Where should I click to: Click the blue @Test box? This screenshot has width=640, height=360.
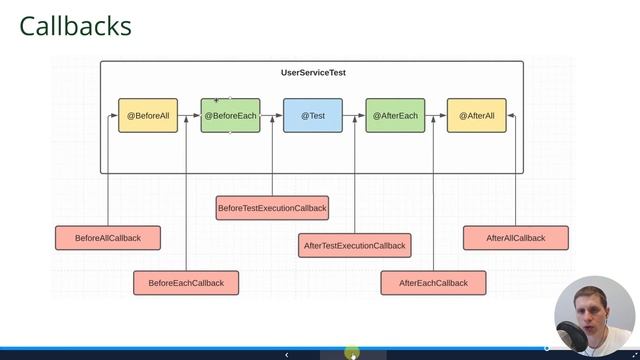point(313,116)
